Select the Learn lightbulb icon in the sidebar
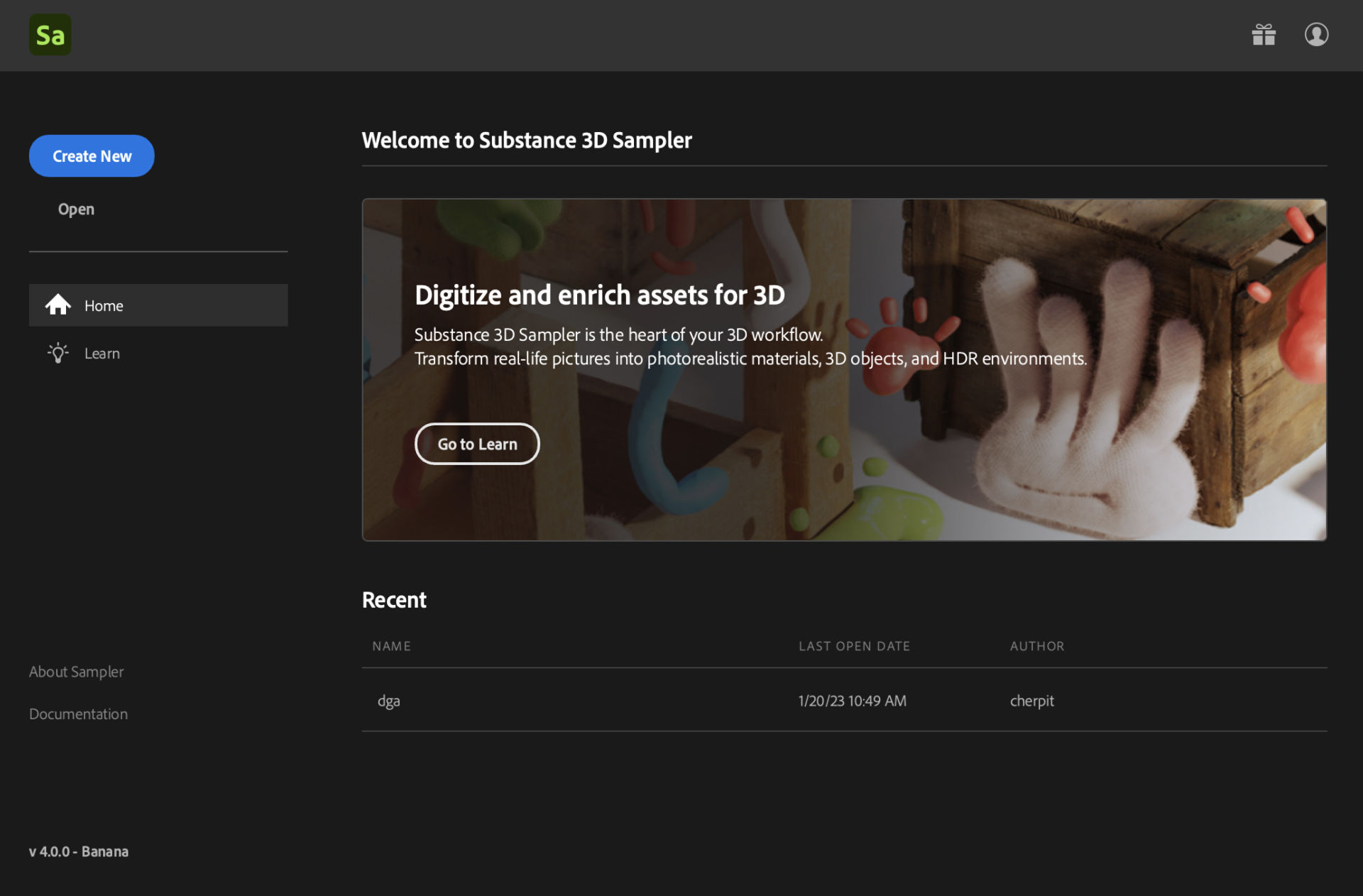The width and height of the screenshot is (1363, 896). click(x=58, y=353)
